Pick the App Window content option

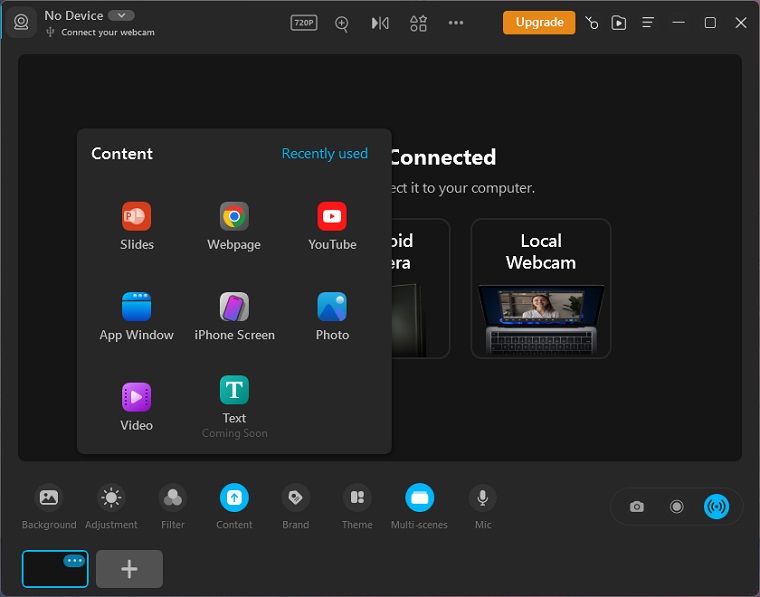[x=136, y=316]
